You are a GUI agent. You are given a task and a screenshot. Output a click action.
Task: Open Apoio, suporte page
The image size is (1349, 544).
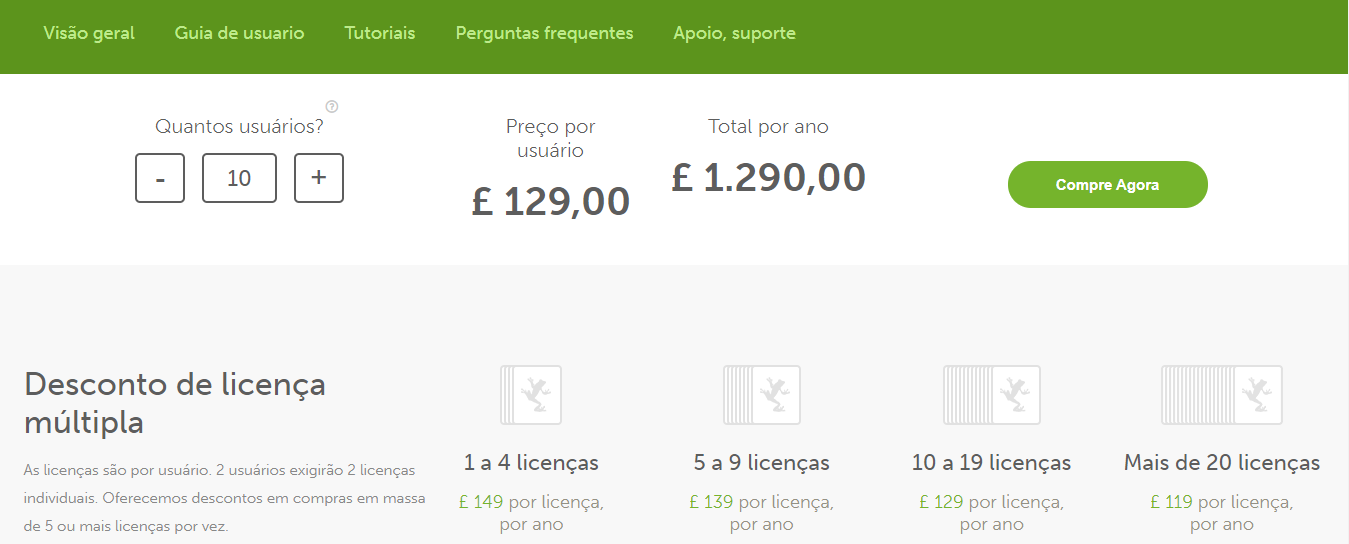point(735,33)
